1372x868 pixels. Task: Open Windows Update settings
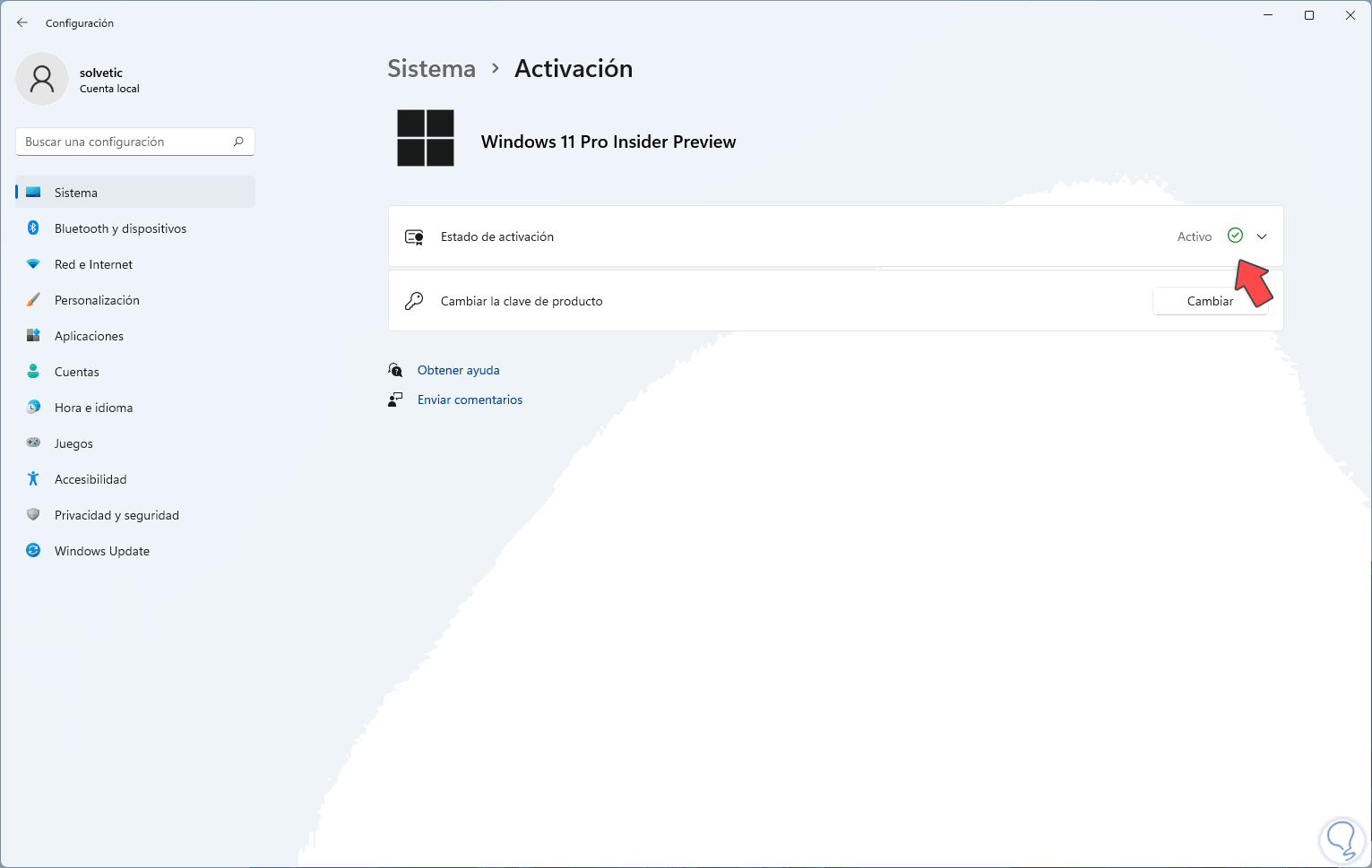(135, 551)
